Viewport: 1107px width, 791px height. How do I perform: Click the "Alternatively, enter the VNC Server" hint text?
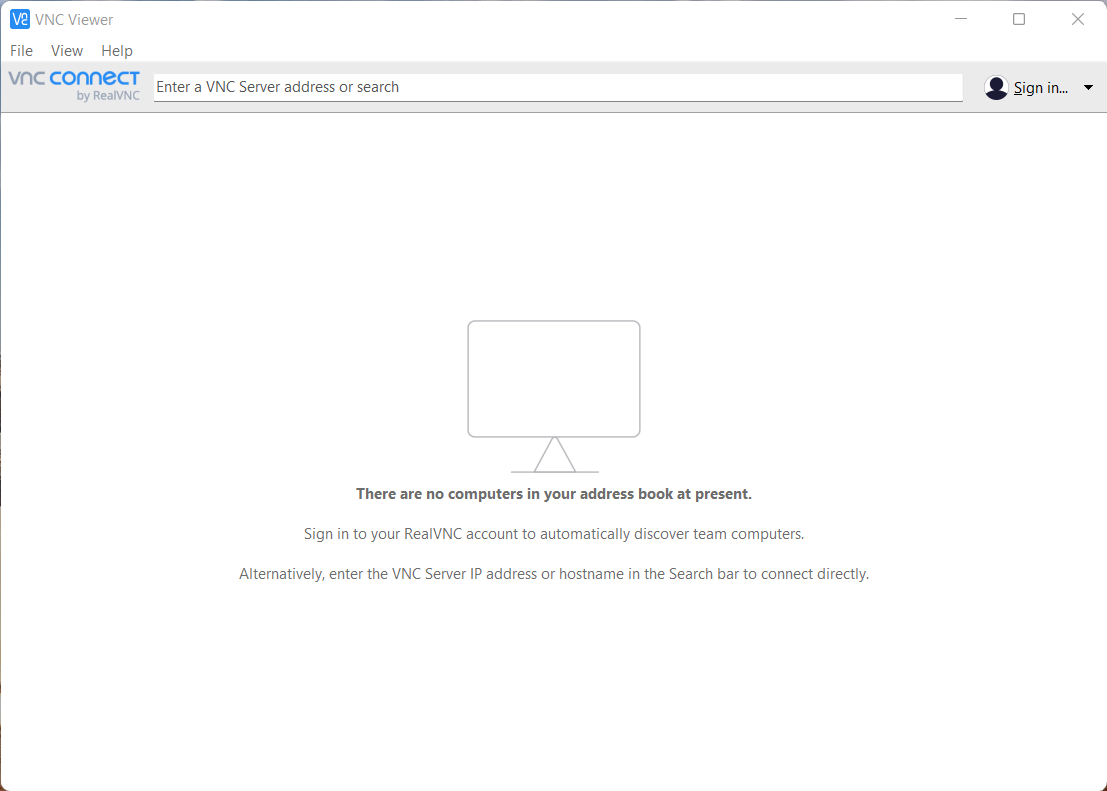pos(553,574)
